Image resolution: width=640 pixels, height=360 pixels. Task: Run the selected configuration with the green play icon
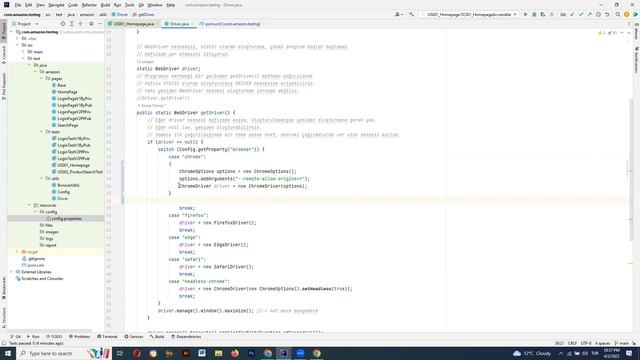pos(525,14)
